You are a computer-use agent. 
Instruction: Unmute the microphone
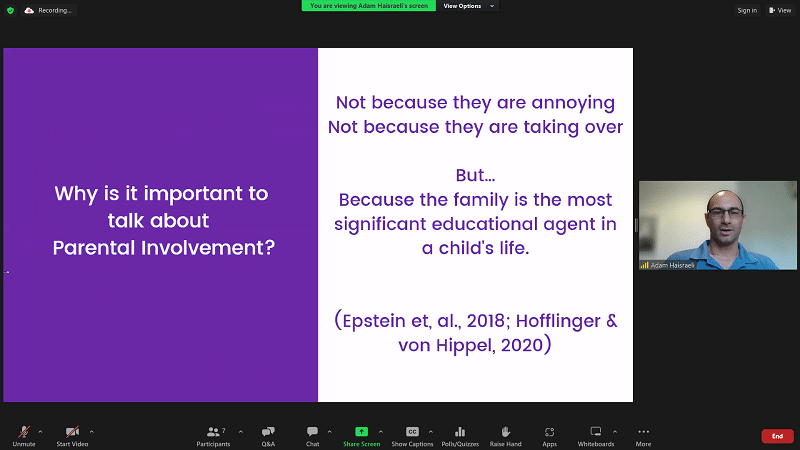(x=22, y=434)
